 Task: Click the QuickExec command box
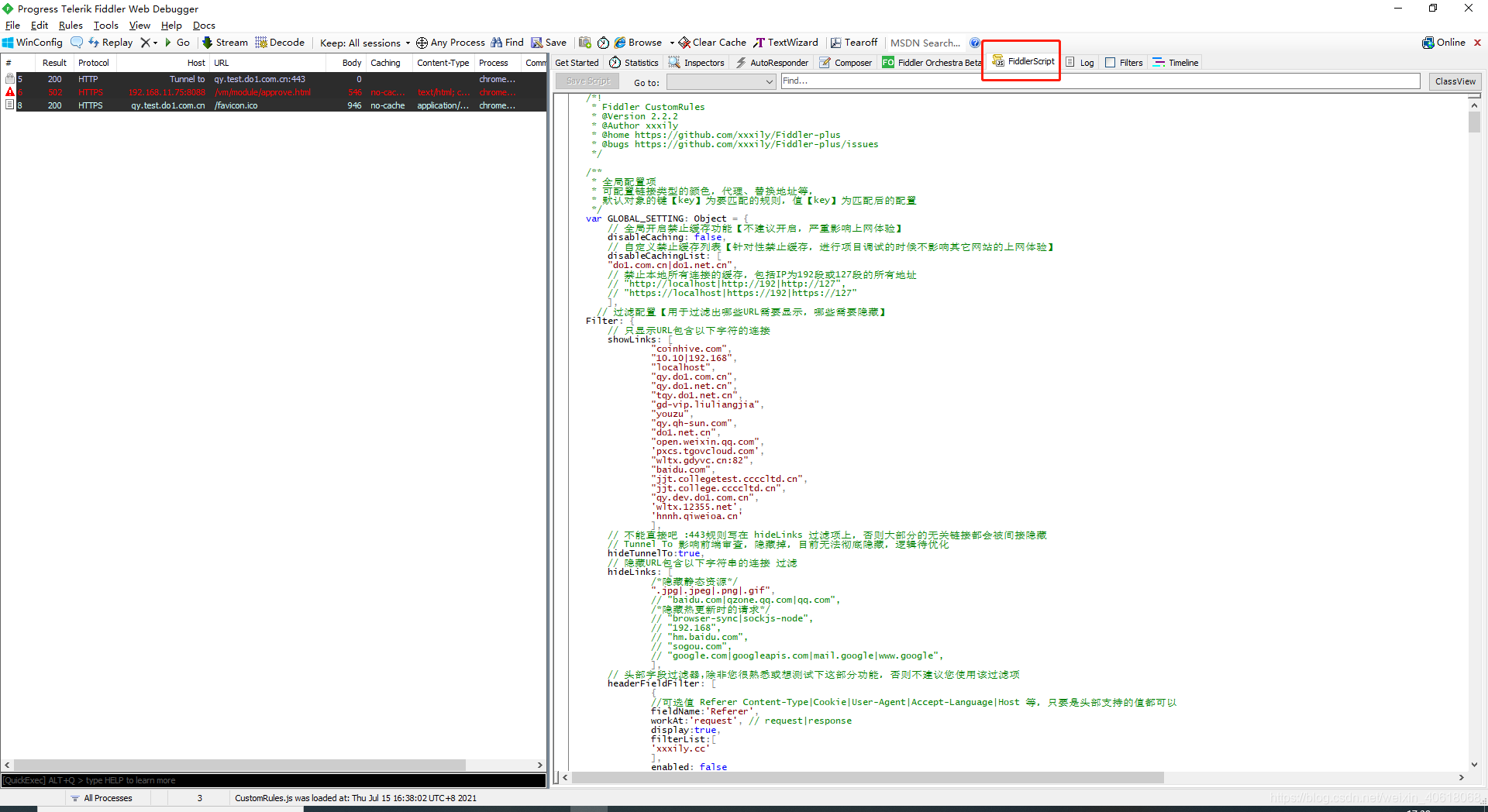[x=274, y=780]
